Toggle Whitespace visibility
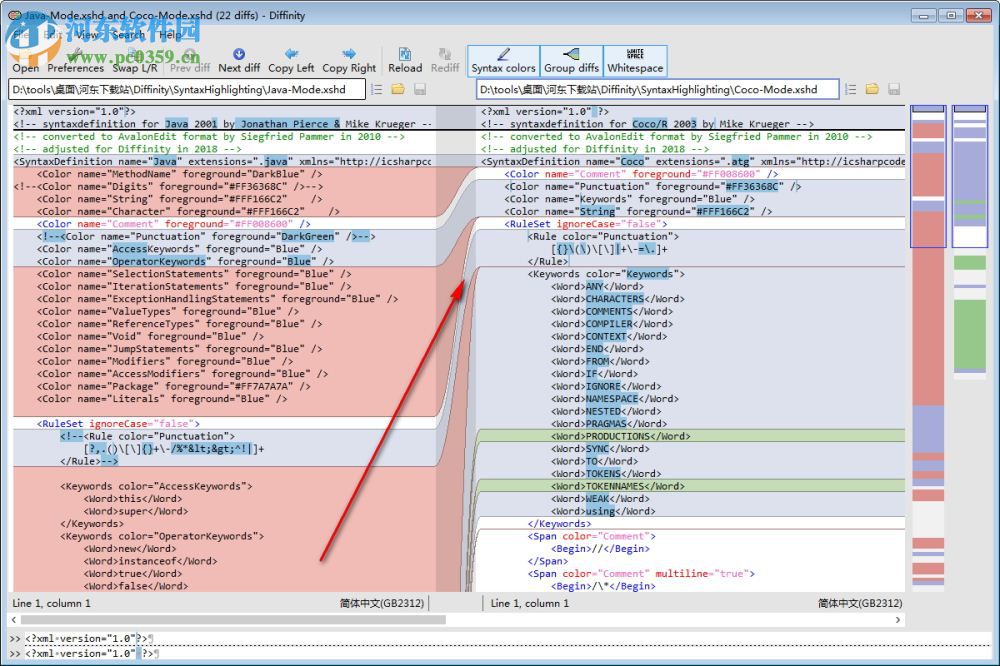The height and width of the screenshot is (666, 1000). (635, 60)
